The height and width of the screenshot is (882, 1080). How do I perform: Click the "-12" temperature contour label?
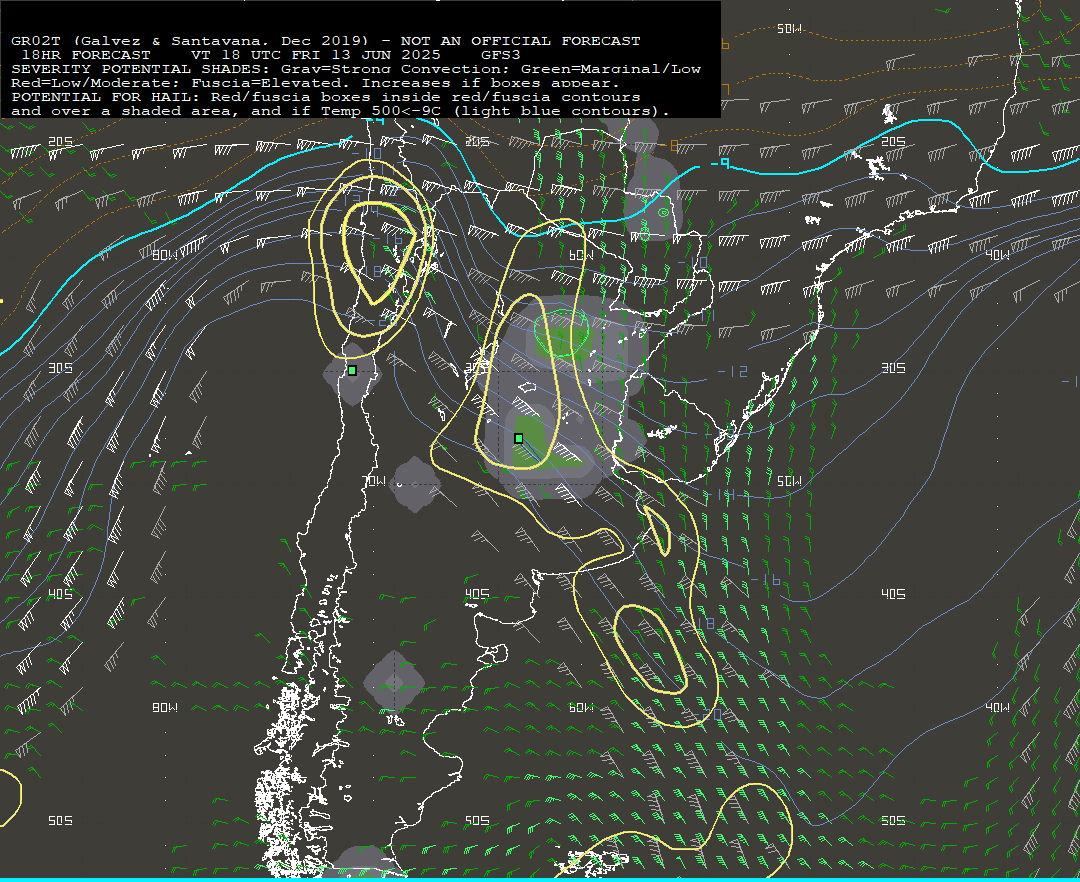click(732, 371)
